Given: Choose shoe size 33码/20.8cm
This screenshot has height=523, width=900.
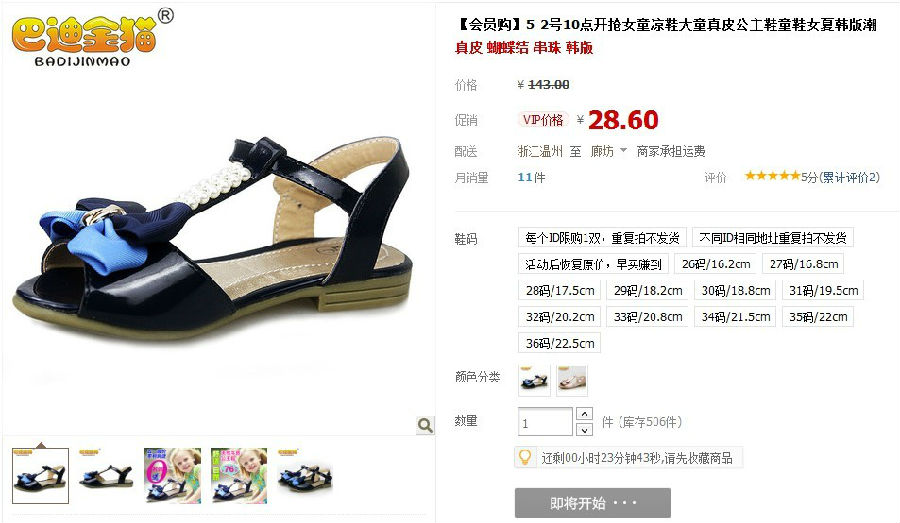Looking at the screenshot, I should [647, 317].
